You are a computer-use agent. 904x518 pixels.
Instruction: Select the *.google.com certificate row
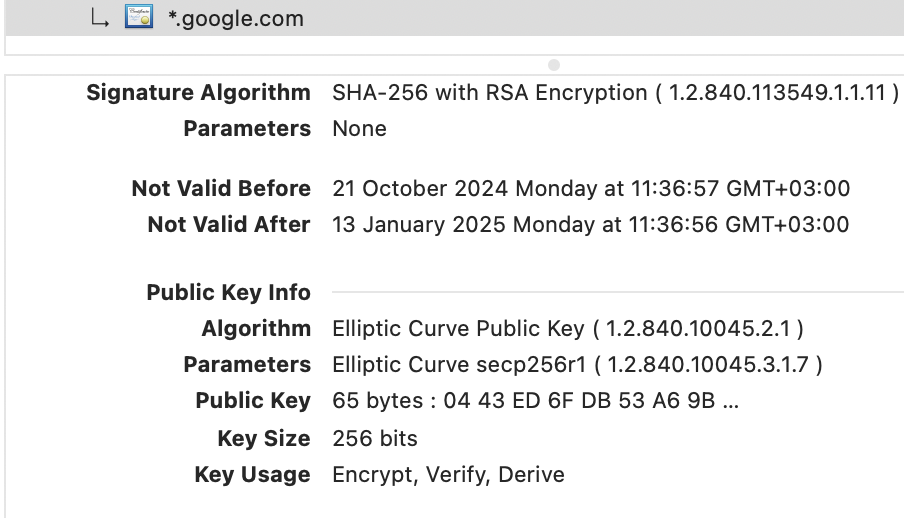tap(454, 17)
